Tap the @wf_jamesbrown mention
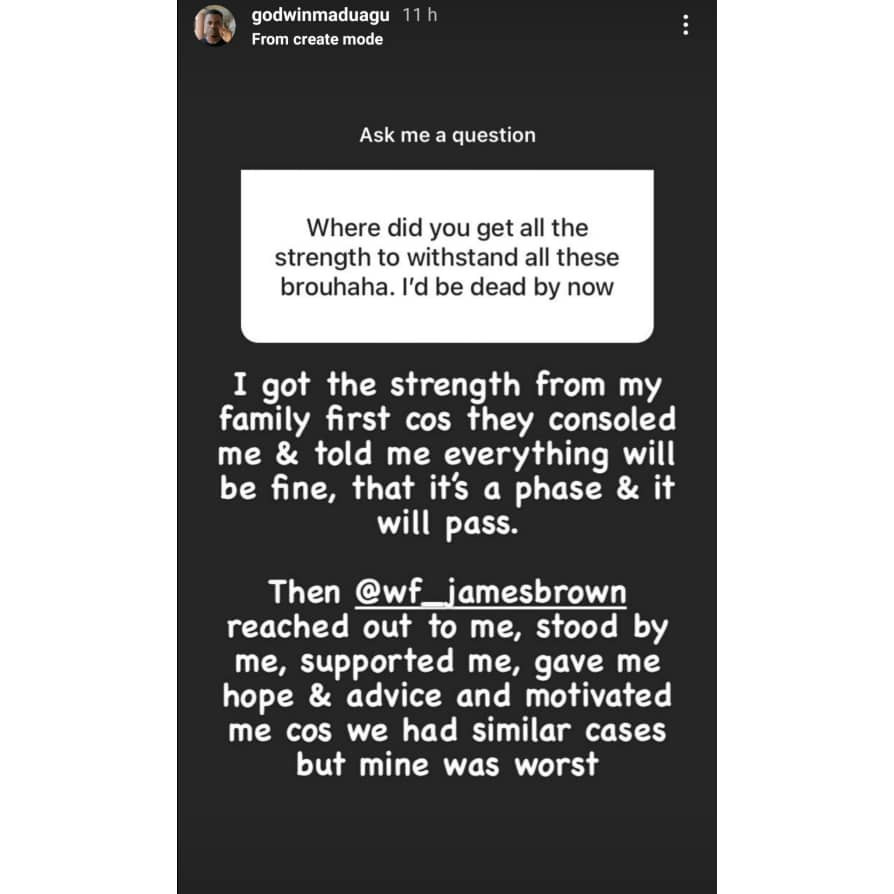This screenshot has width=894, height=894. point(490,592)
